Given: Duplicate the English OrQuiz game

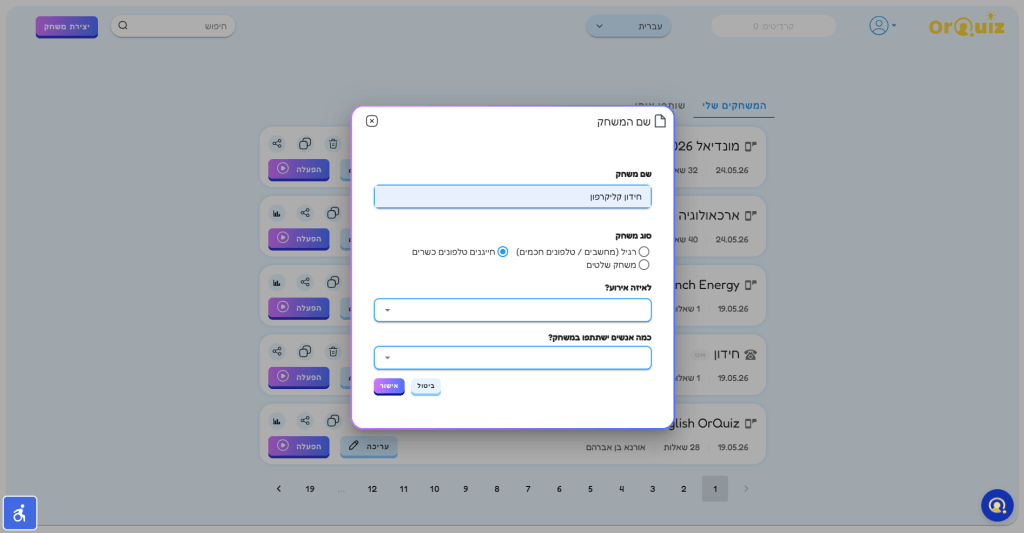Looking at the screenshot, I should point(333,421).
